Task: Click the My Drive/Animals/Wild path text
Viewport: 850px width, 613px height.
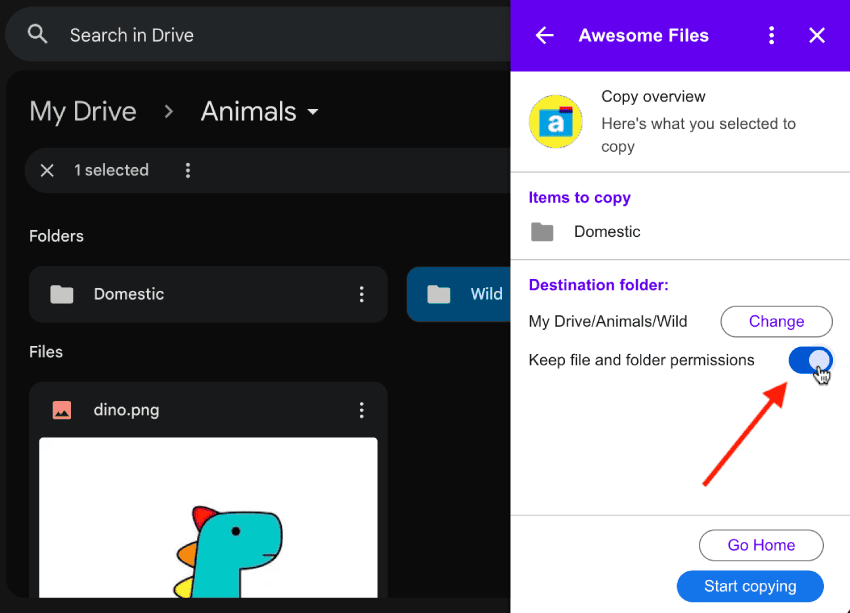Action: click(608, 321)
